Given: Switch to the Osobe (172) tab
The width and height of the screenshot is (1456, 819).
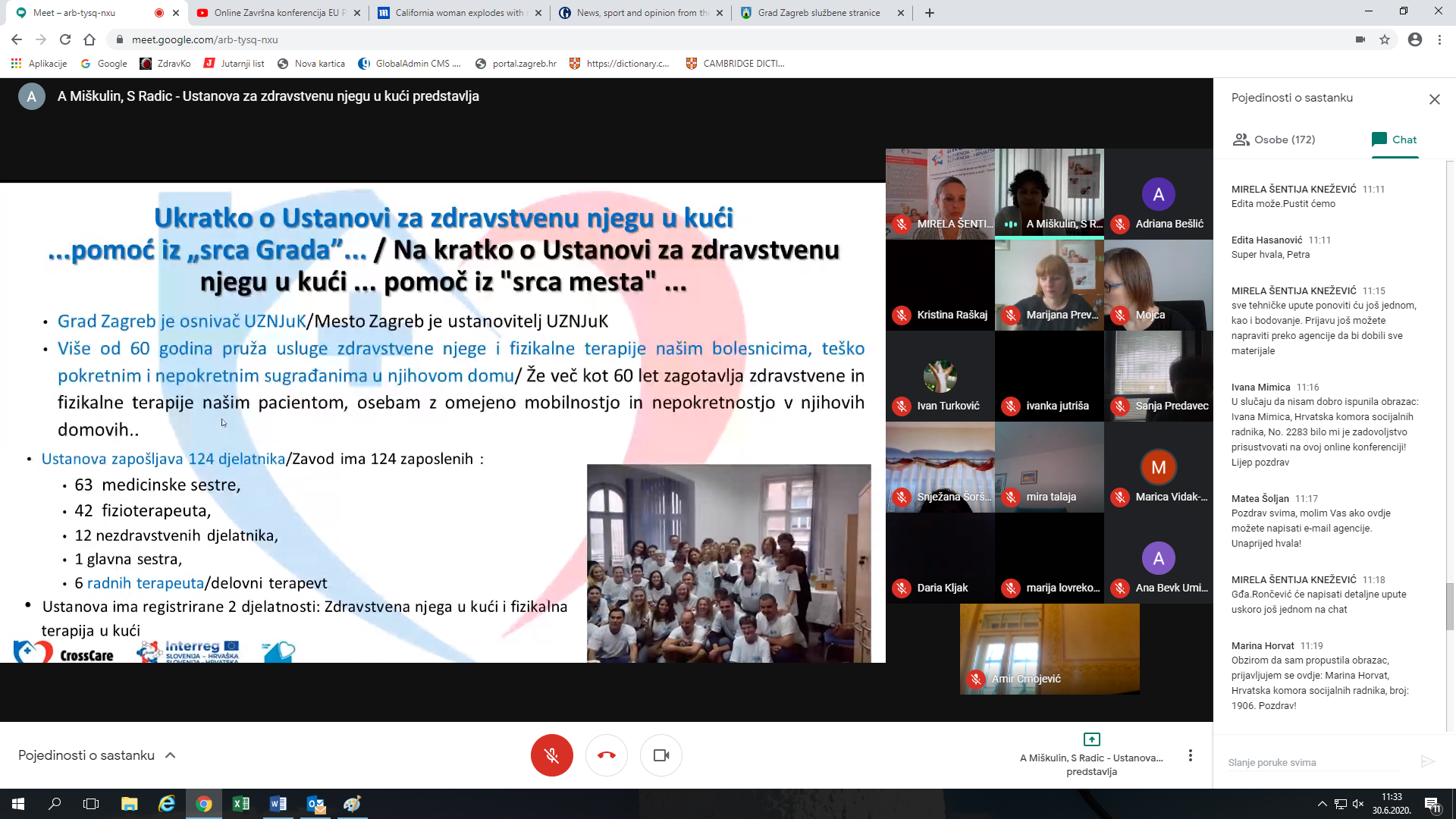Looking at the screenshot, I should click(x=1273, y=140).
